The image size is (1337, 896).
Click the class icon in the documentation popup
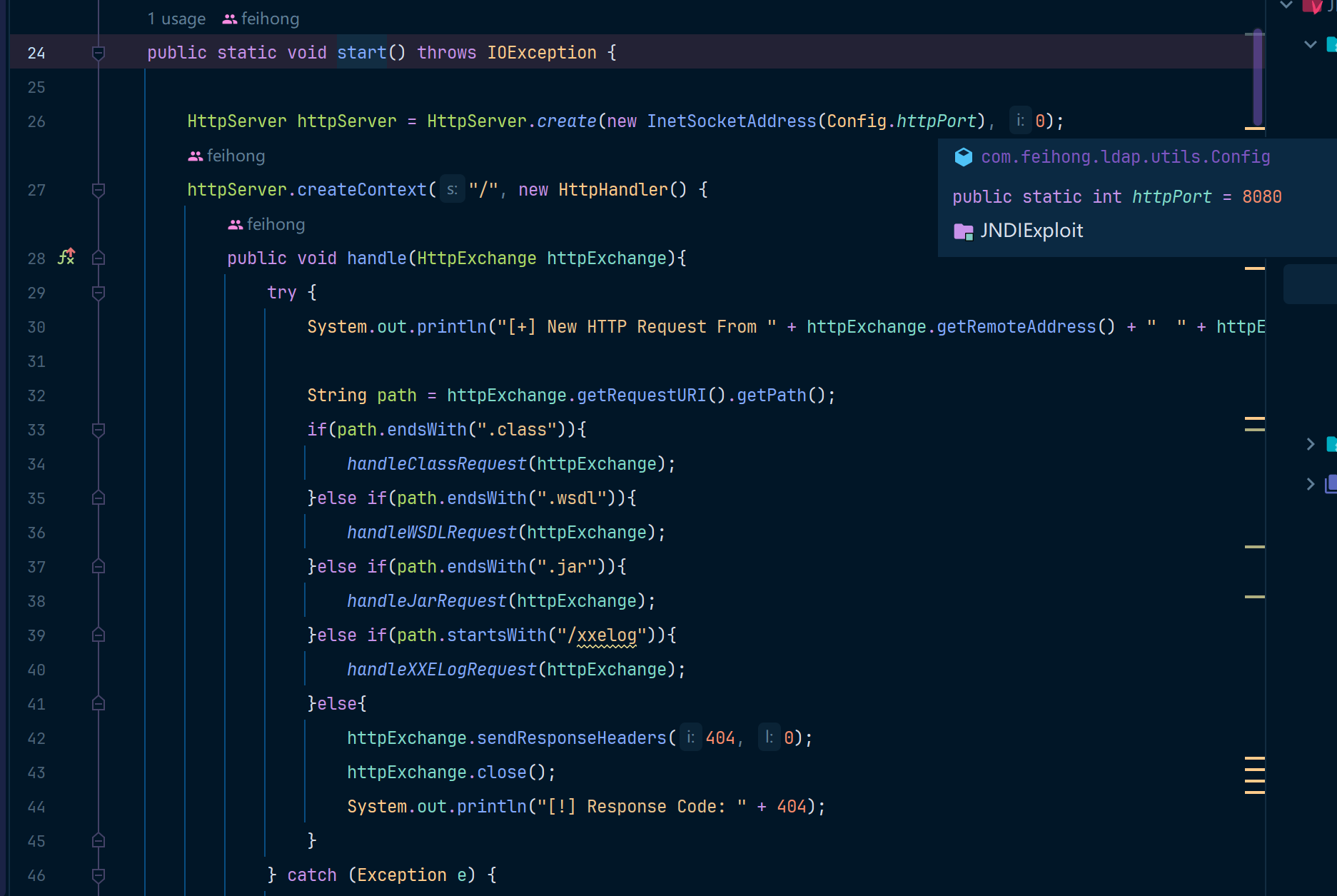pos(964,157)
